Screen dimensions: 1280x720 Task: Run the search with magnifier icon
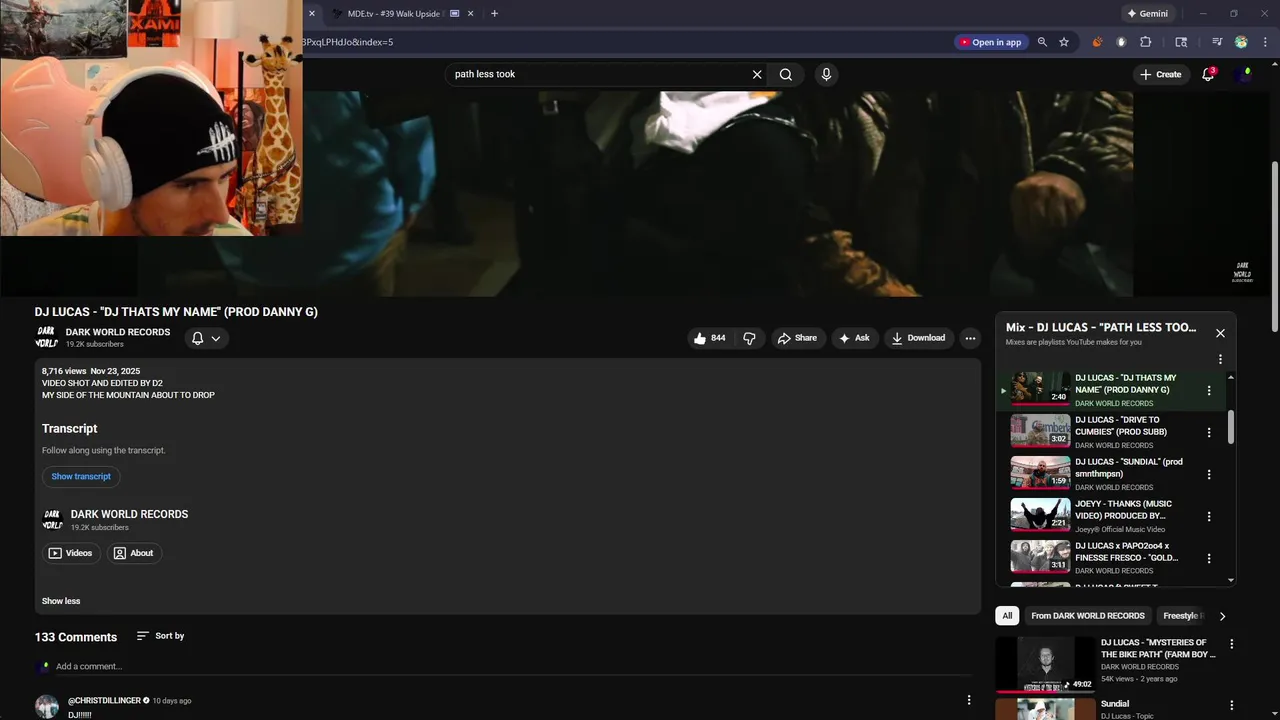tap(786, 74)
